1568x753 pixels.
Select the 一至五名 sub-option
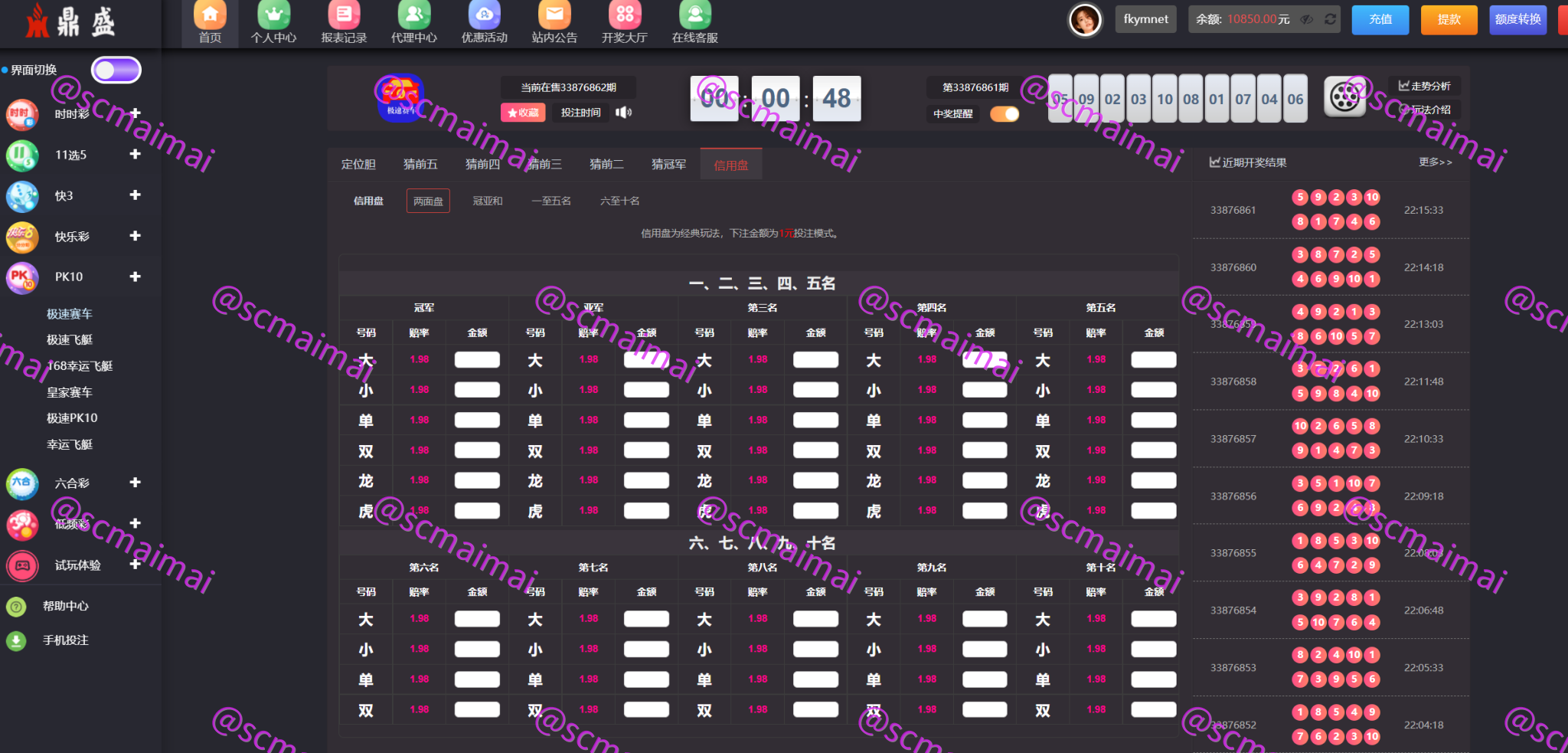point(551,201)
